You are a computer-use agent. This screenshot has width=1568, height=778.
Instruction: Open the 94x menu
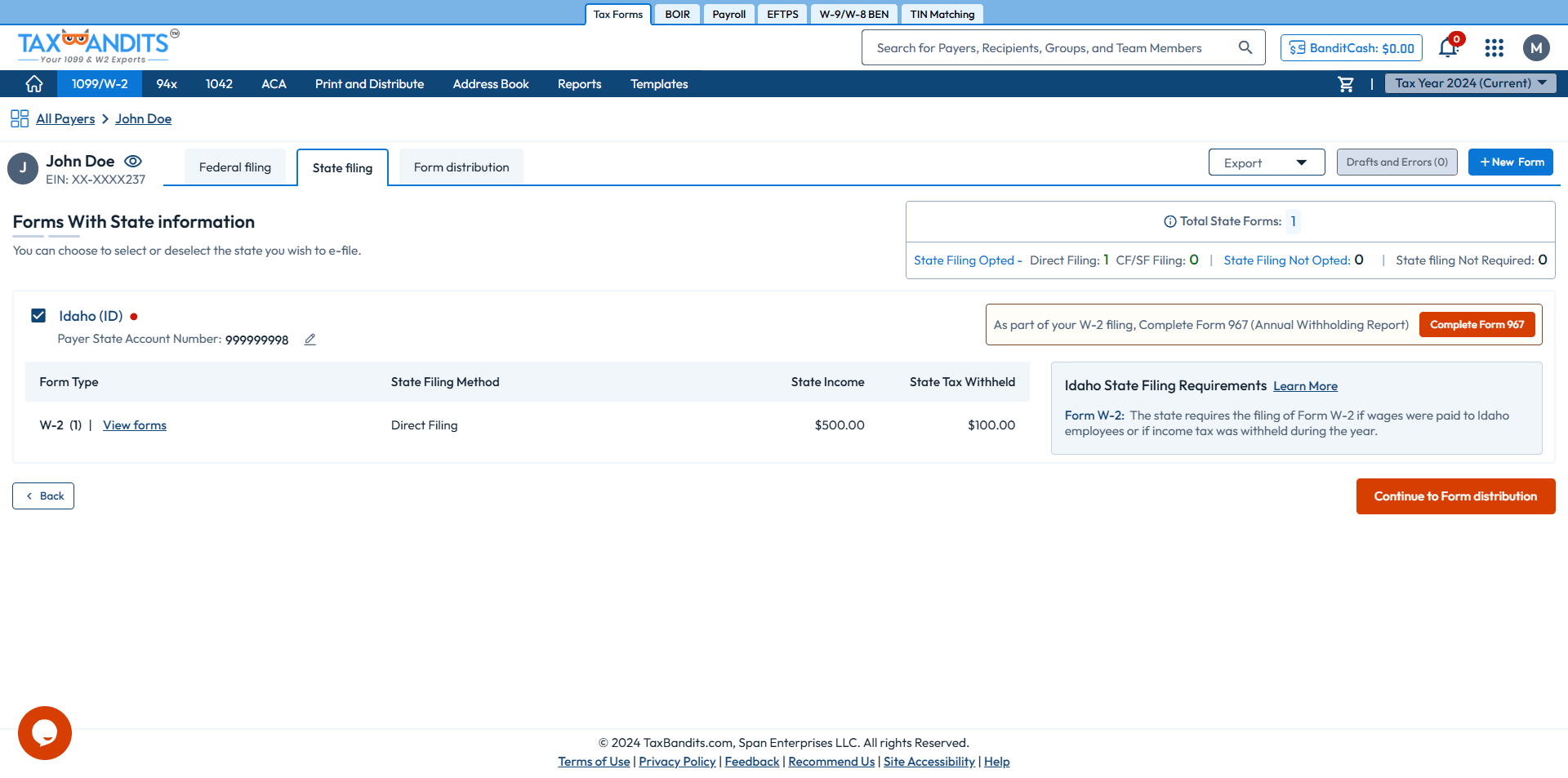pos(167,84)
